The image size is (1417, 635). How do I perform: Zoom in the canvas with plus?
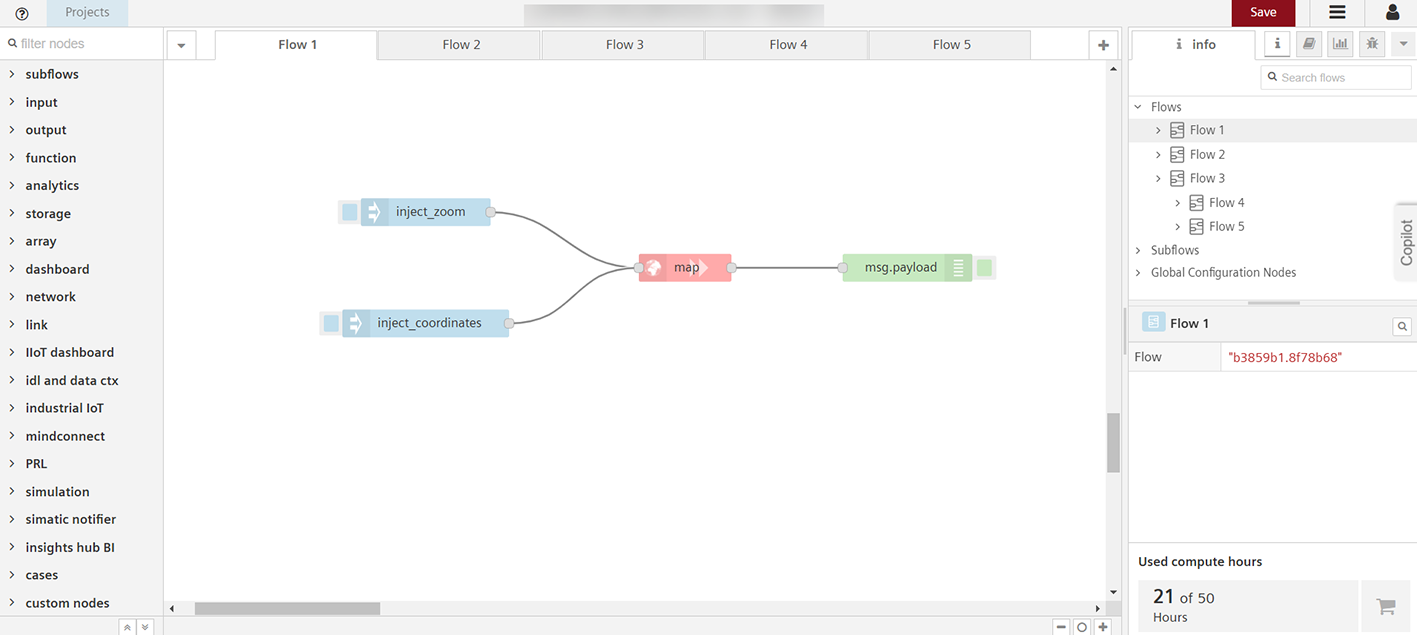coord(1103,627)
